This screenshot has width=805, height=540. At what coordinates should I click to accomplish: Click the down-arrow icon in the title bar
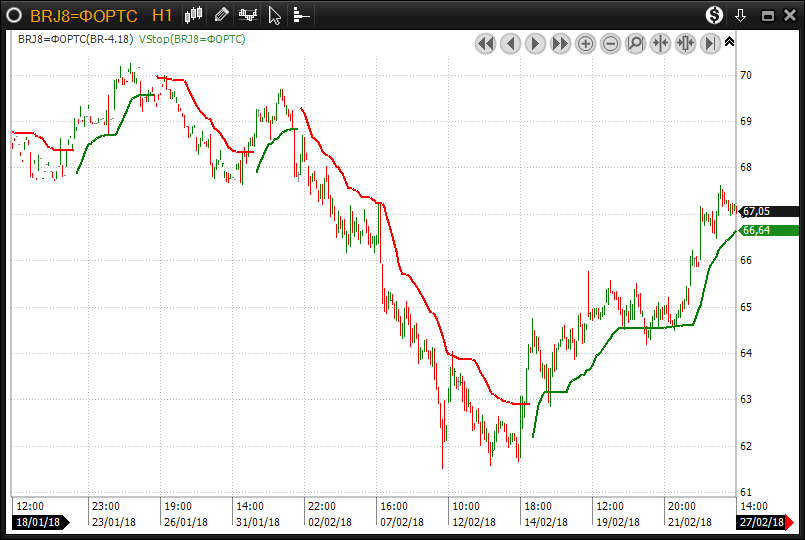(x=741, y=15)
